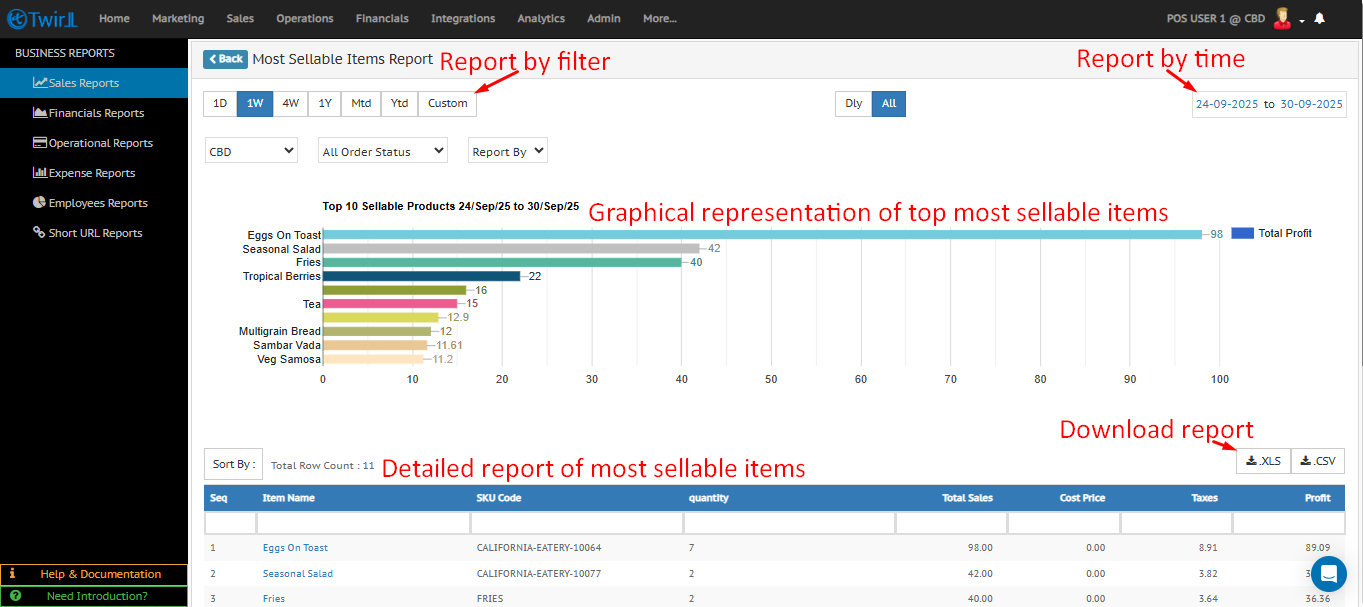Click the Back button
Viewport: 1363px width, 607px height.
(225, 59)
